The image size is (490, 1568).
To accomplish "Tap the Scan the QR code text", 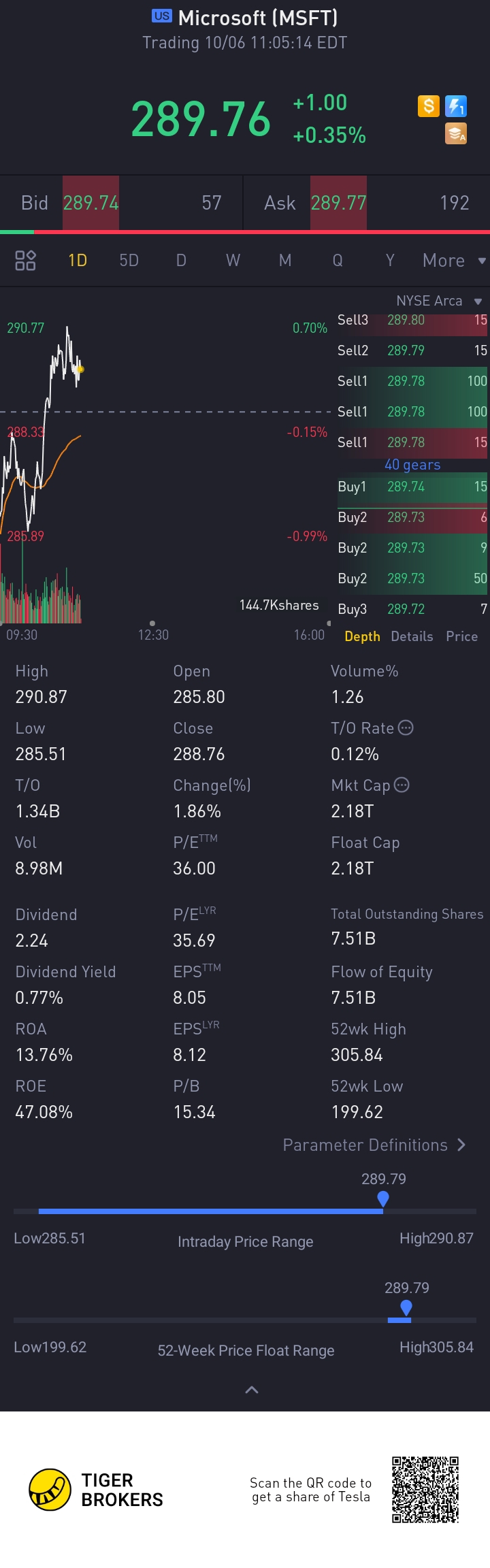I will 311,1490.
